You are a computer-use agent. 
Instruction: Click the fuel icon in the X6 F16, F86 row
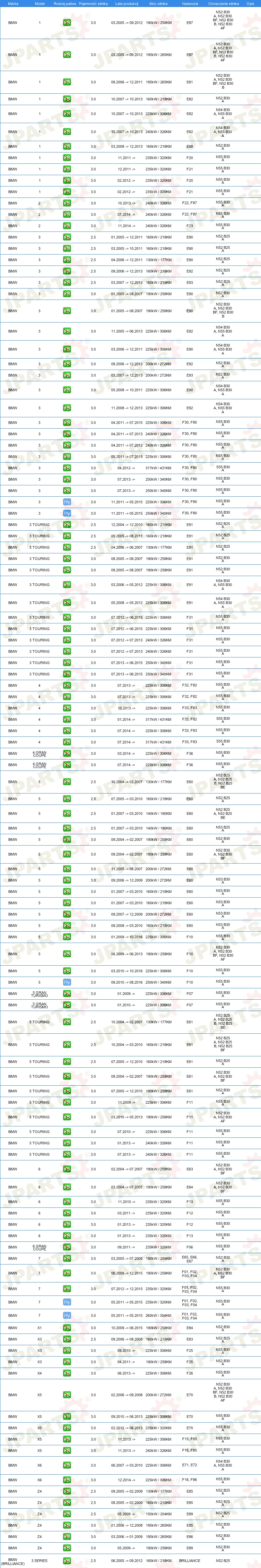click(67, 1480)
